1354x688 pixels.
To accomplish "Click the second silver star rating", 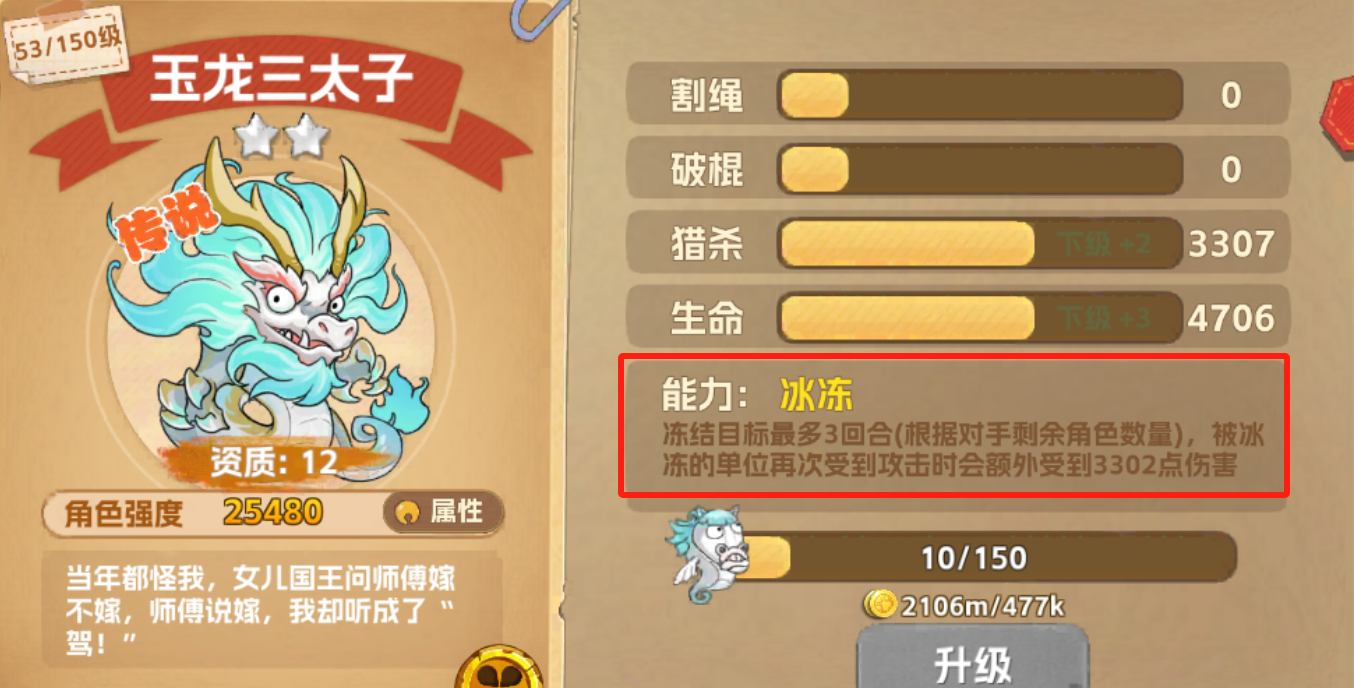I will click(308, 135).
